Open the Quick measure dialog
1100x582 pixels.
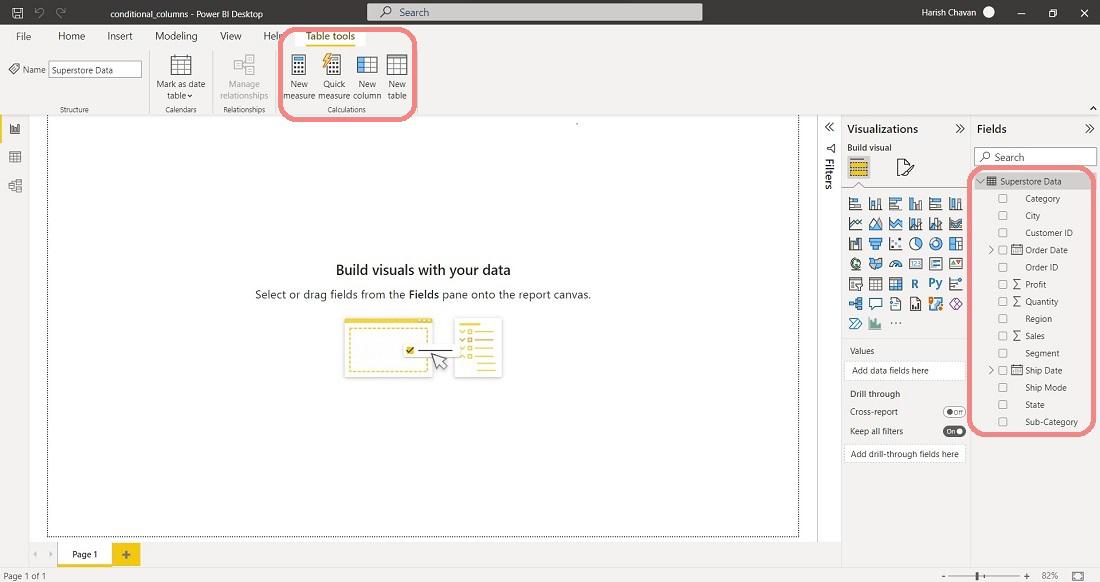(333, 76)
